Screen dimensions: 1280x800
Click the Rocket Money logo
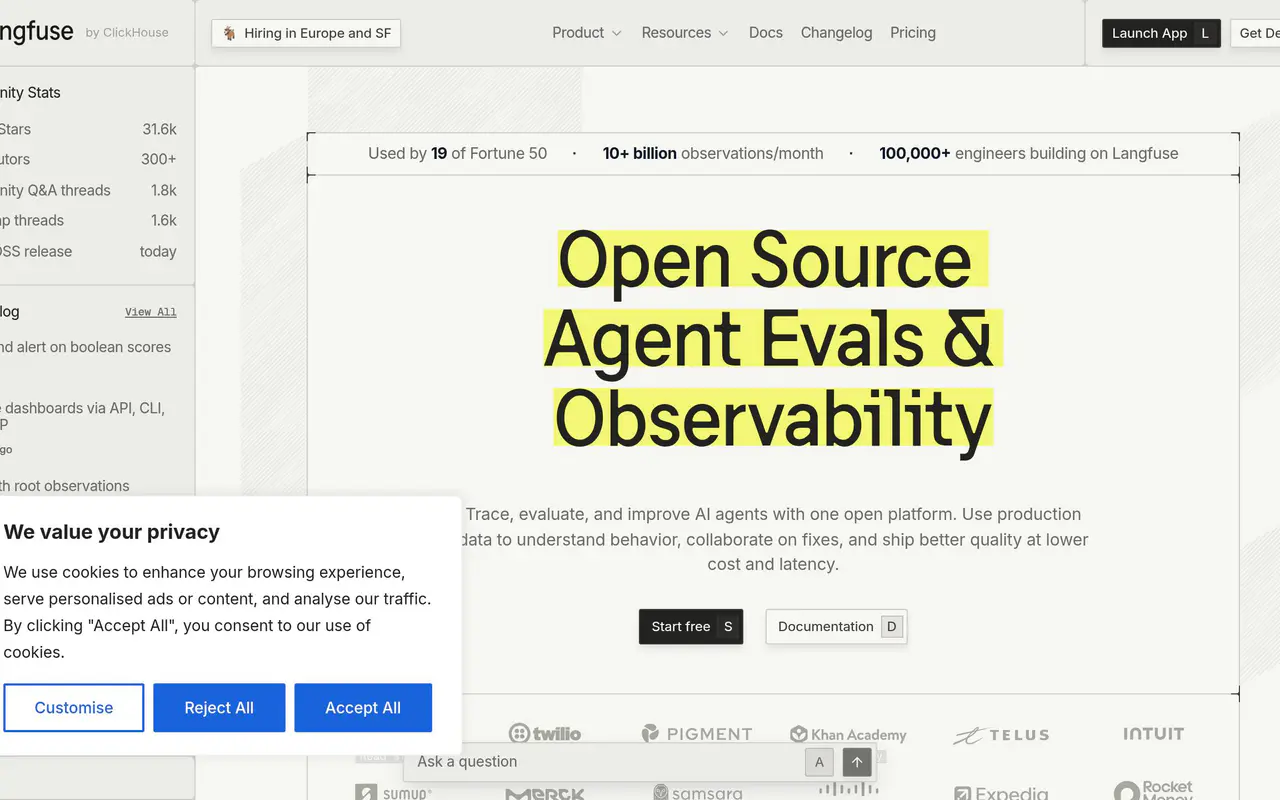pos(1153,790)
